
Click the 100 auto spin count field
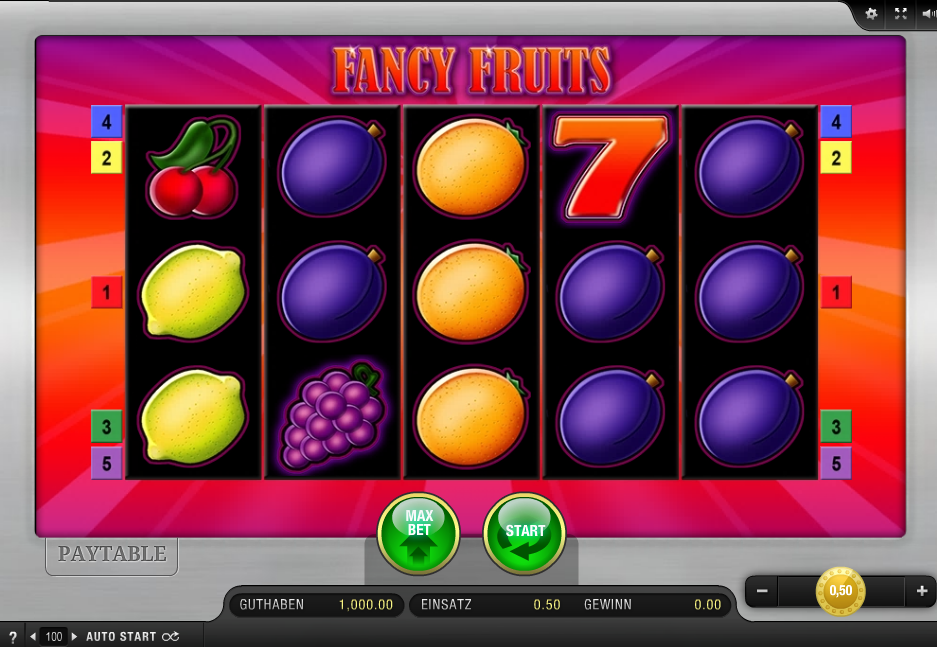(x=54, y=637)
